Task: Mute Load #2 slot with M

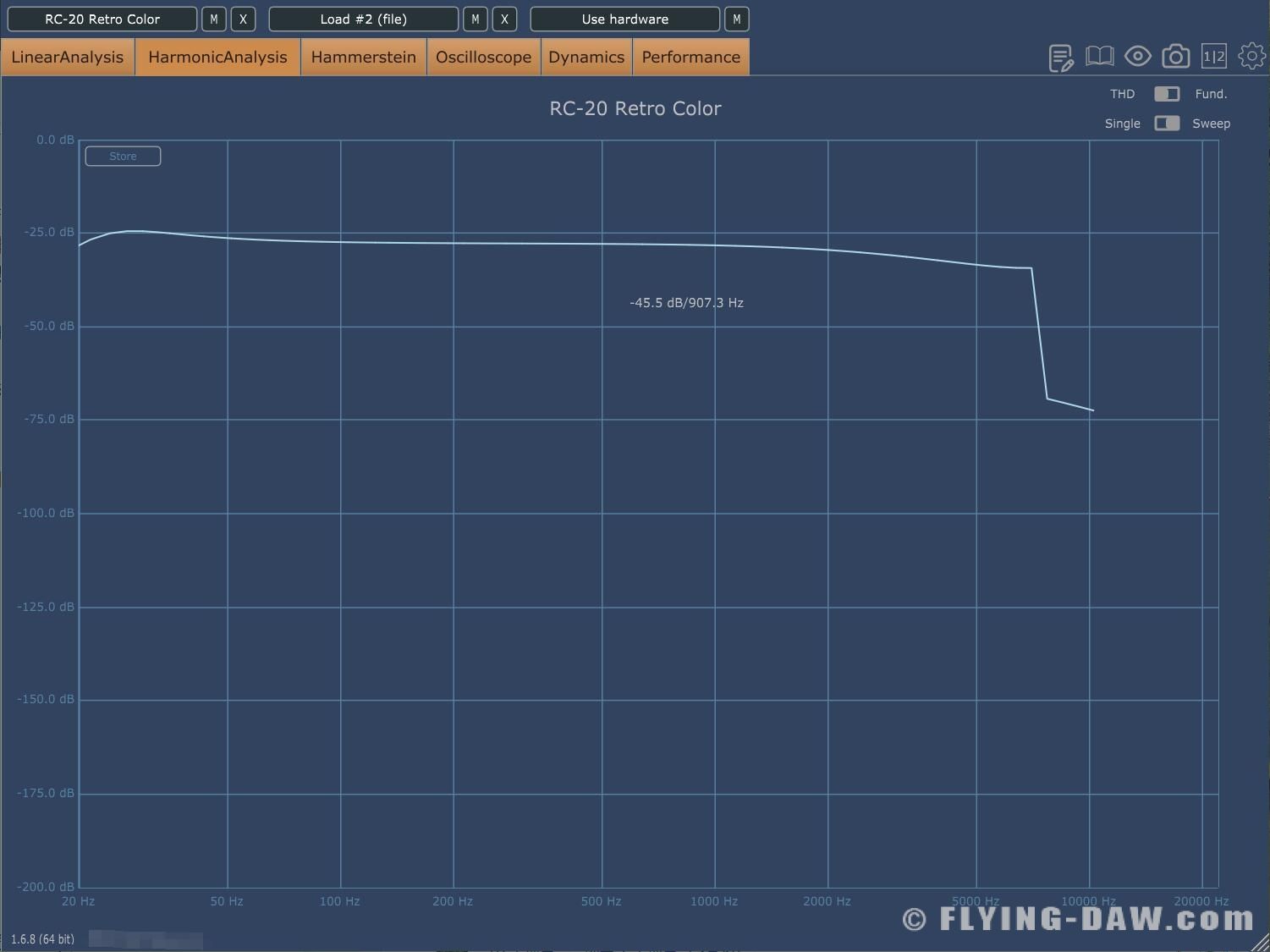Action: click(x=476, y=19)
